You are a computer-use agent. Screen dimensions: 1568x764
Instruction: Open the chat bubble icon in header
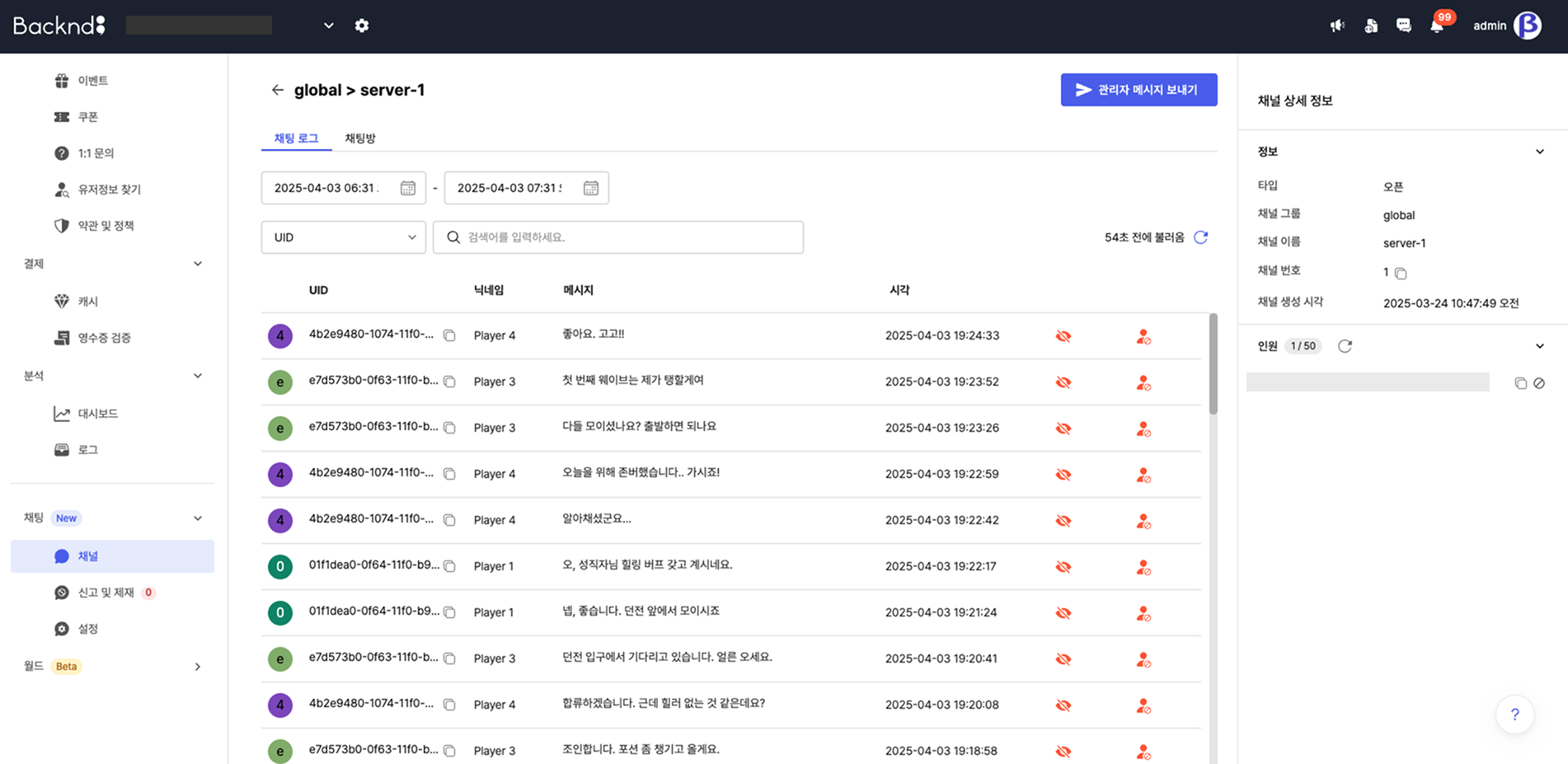(1403, 26)
